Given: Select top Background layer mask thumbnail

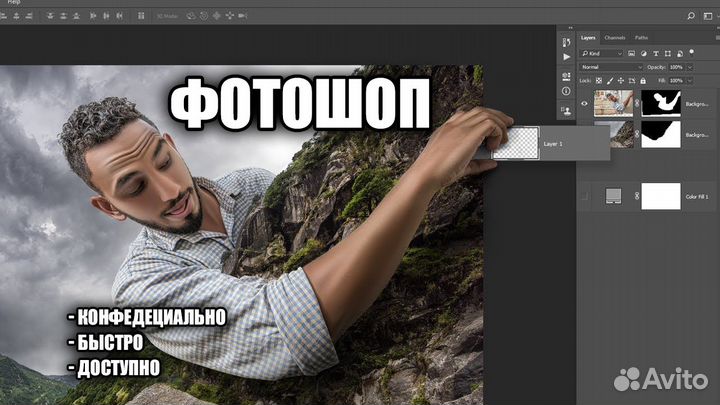Looking at the screenshot, I should (661, 103).
